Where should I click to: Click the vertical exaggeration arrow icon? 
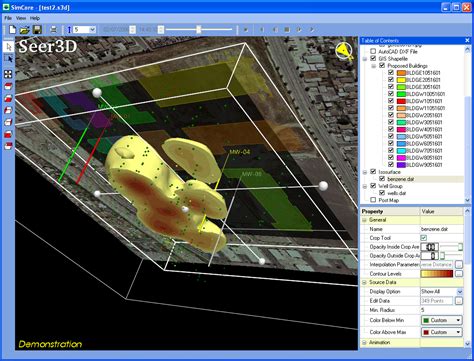(x=69, y=30)
